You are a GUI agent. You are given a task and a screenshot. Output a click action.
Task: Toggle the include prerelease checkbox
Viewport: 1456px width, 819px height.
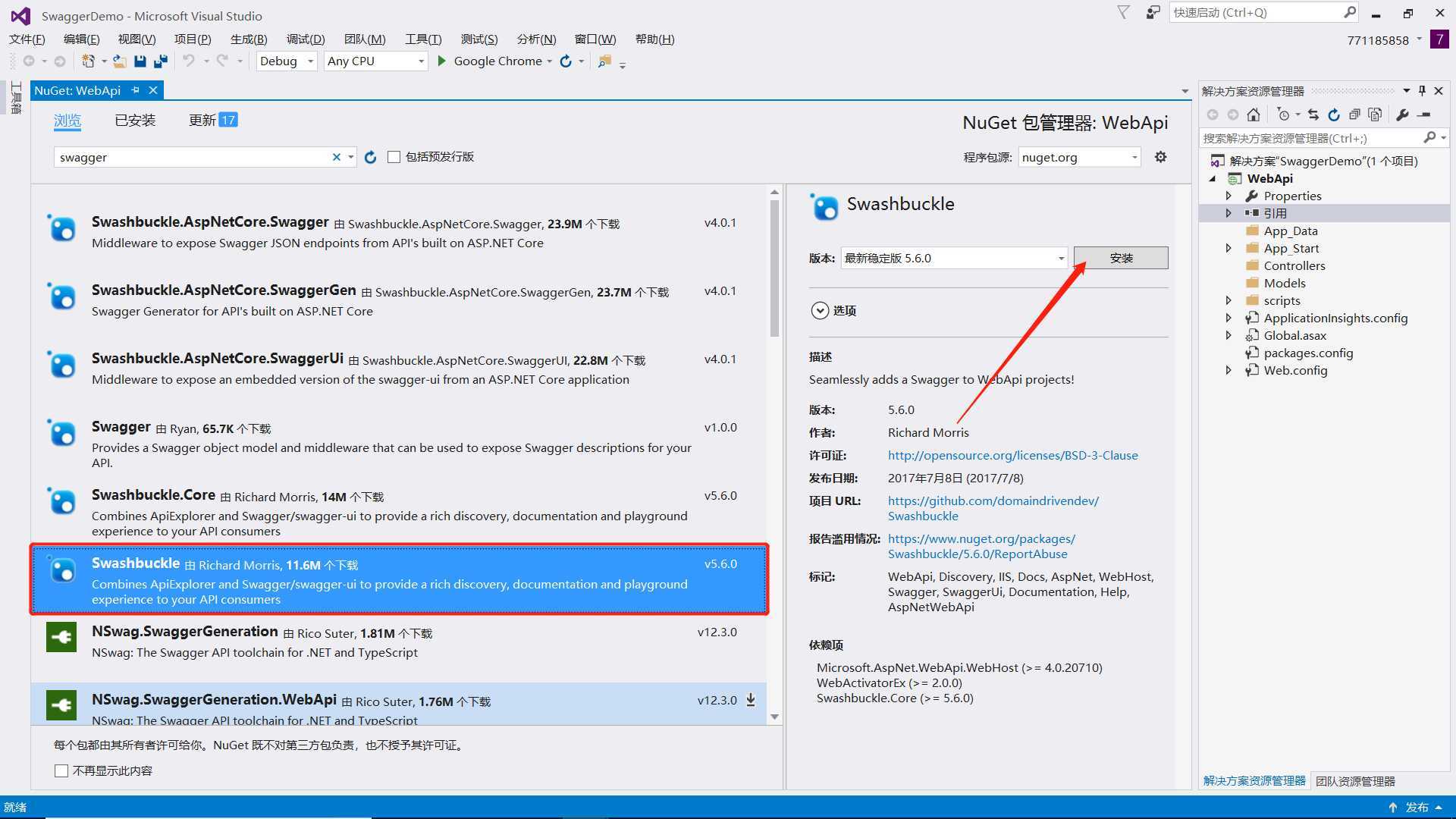pos(394,157)
